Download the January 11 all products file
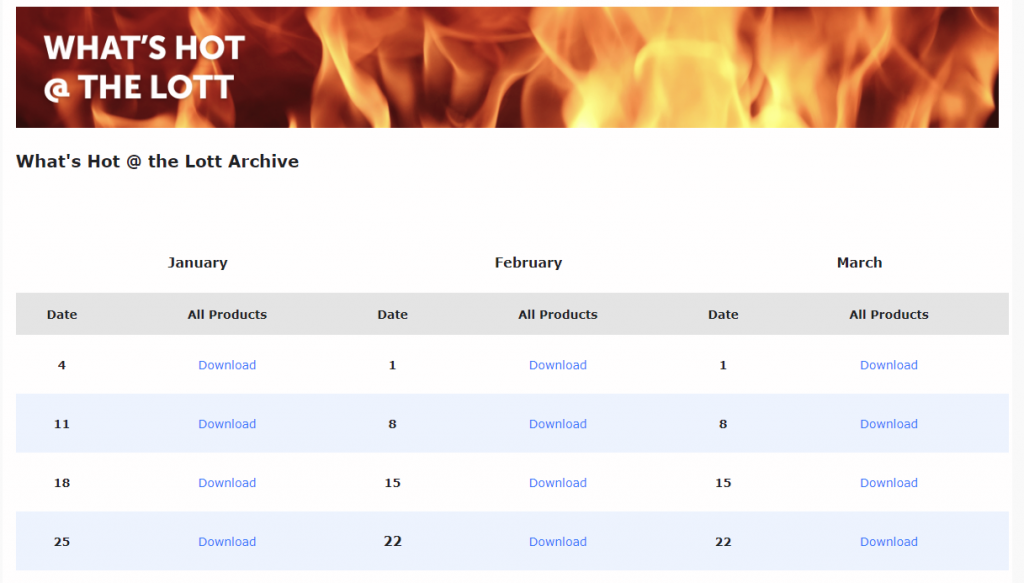Screen dimensions: 1024x583 coord(227,424)
